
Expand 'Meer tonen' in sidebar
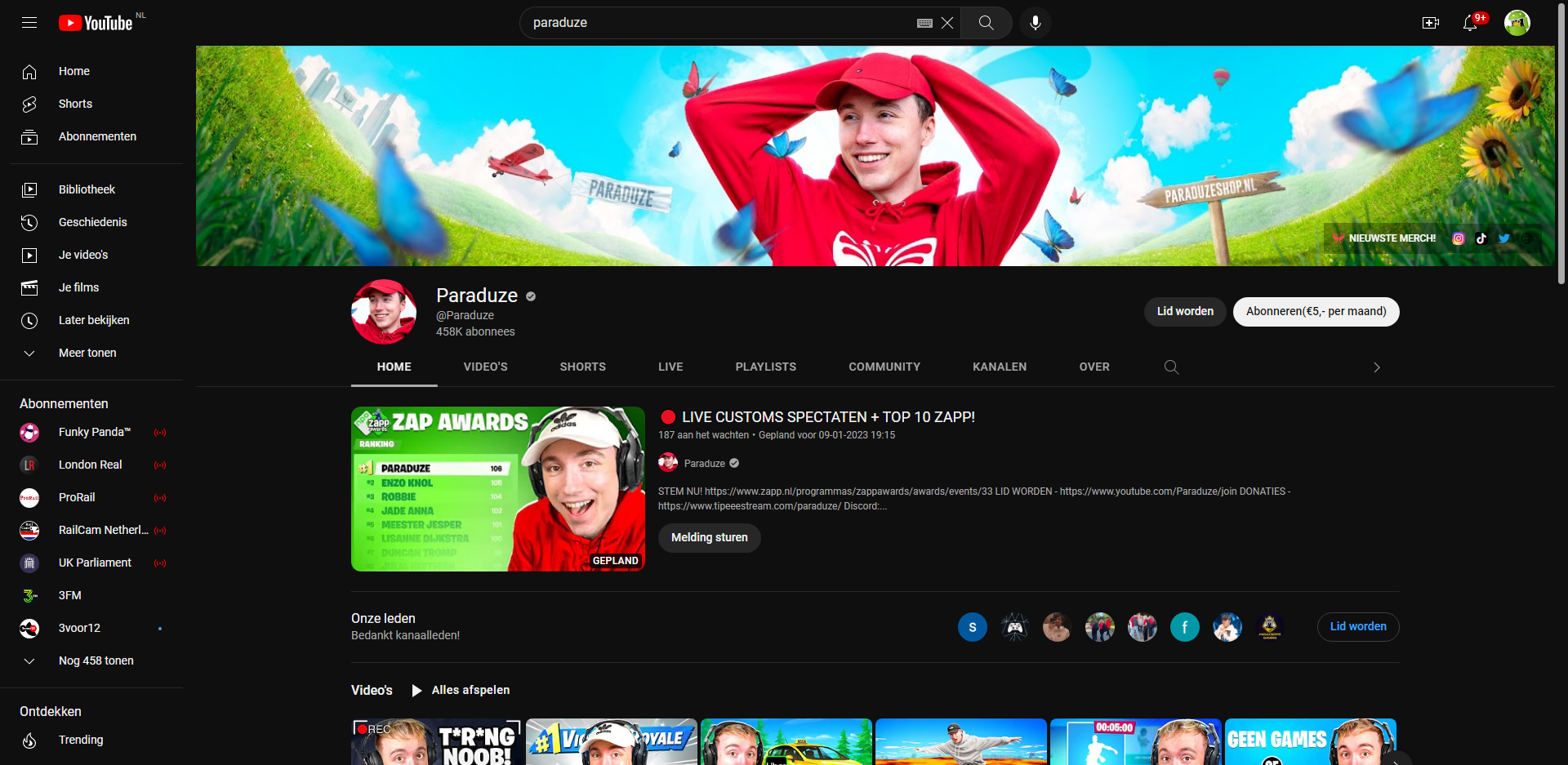[87, 353]
